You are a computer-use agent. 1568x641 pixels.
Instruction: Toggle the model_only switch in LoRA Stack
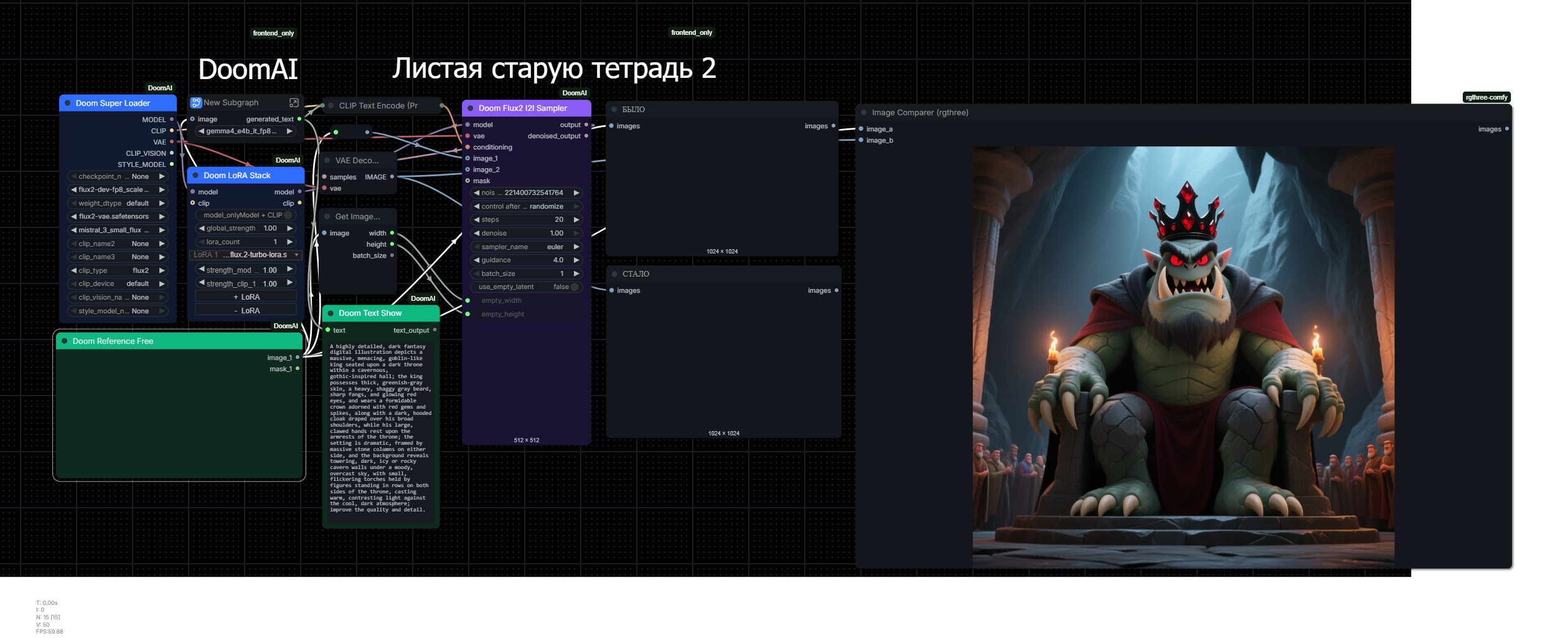coord(288,215)
